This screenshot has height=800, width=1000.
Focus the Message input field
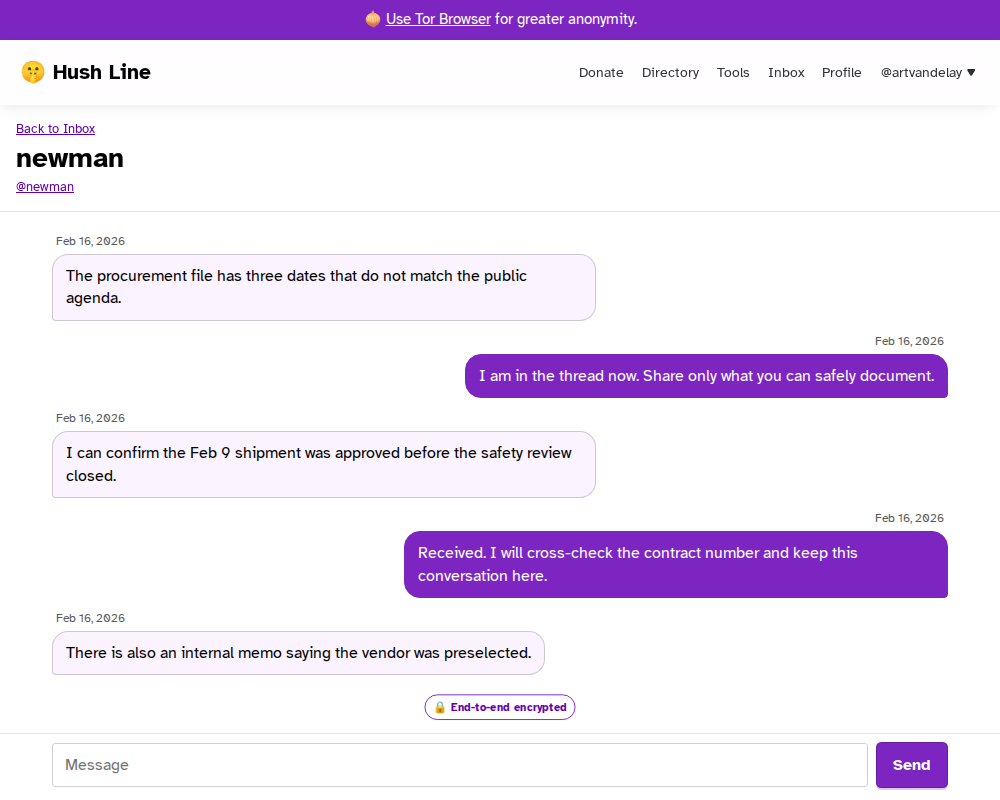click(460, 764)
